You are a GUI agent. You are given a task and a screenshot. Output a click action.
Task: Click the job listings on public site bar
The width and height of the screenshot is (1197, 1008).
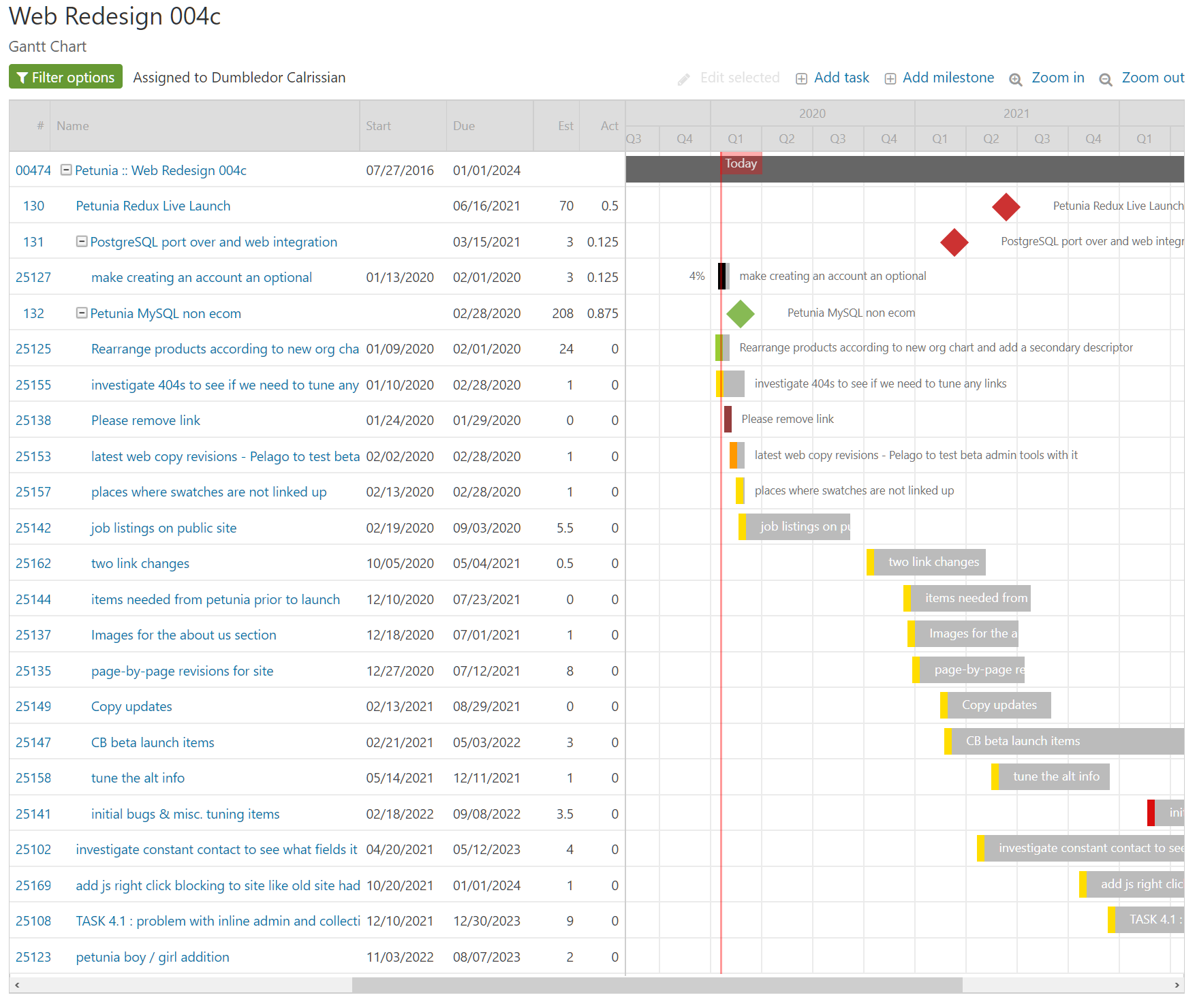pyautogui.click(x=794, y=526)
